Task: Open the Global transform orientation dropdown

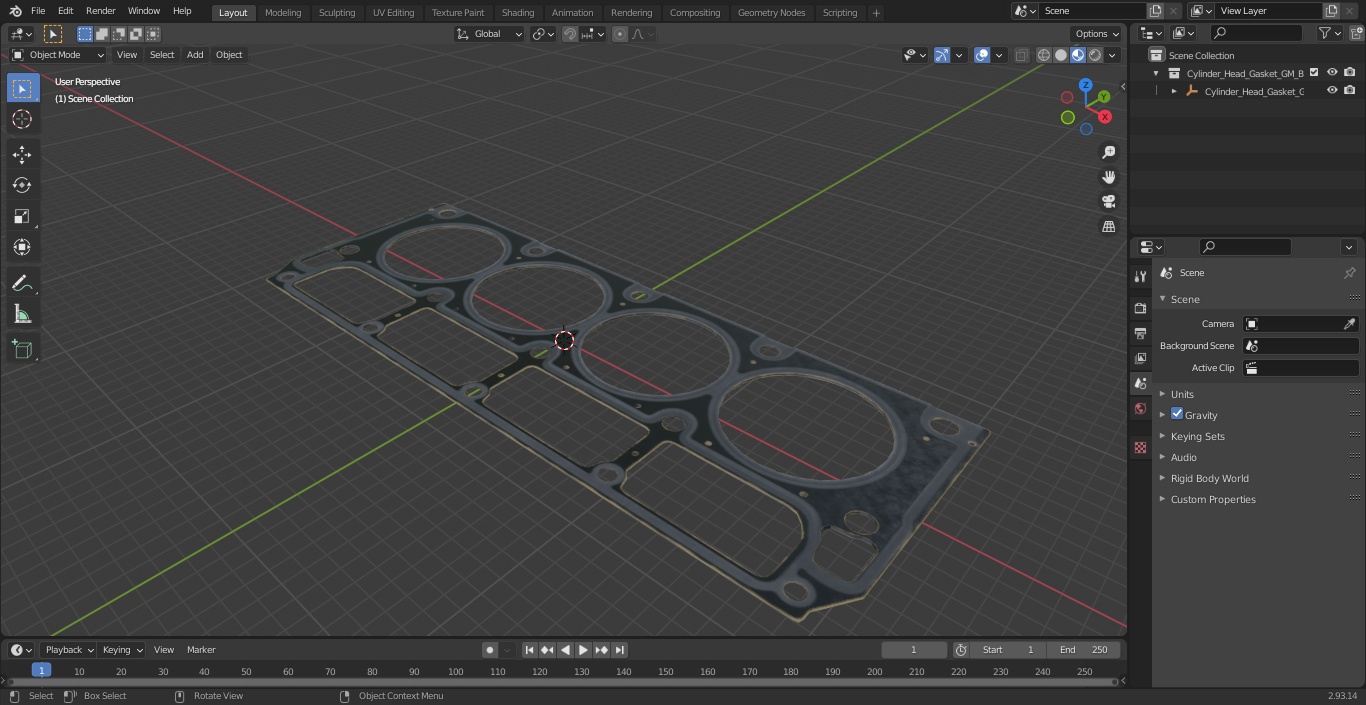Action: (x=490, y=34)
